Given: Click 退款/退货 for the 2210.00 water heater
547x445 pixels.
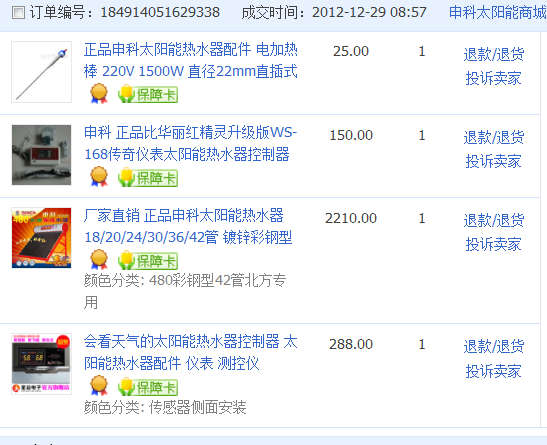Looking at the screenshot, I should pyautogui.click(x=494, y=220).
